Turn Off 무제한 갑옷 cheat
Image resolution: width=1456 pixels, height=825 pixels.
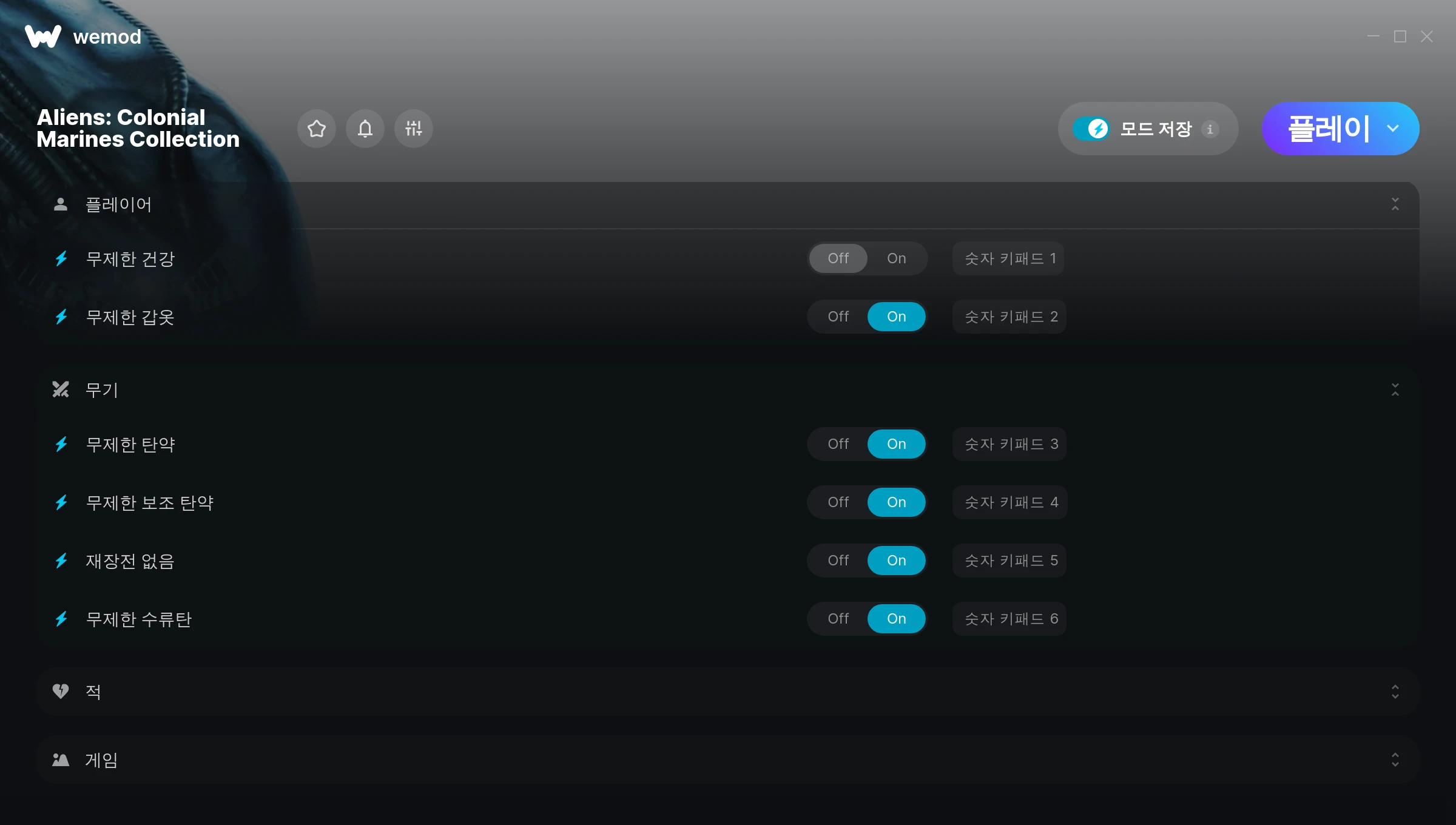[838, 317]
